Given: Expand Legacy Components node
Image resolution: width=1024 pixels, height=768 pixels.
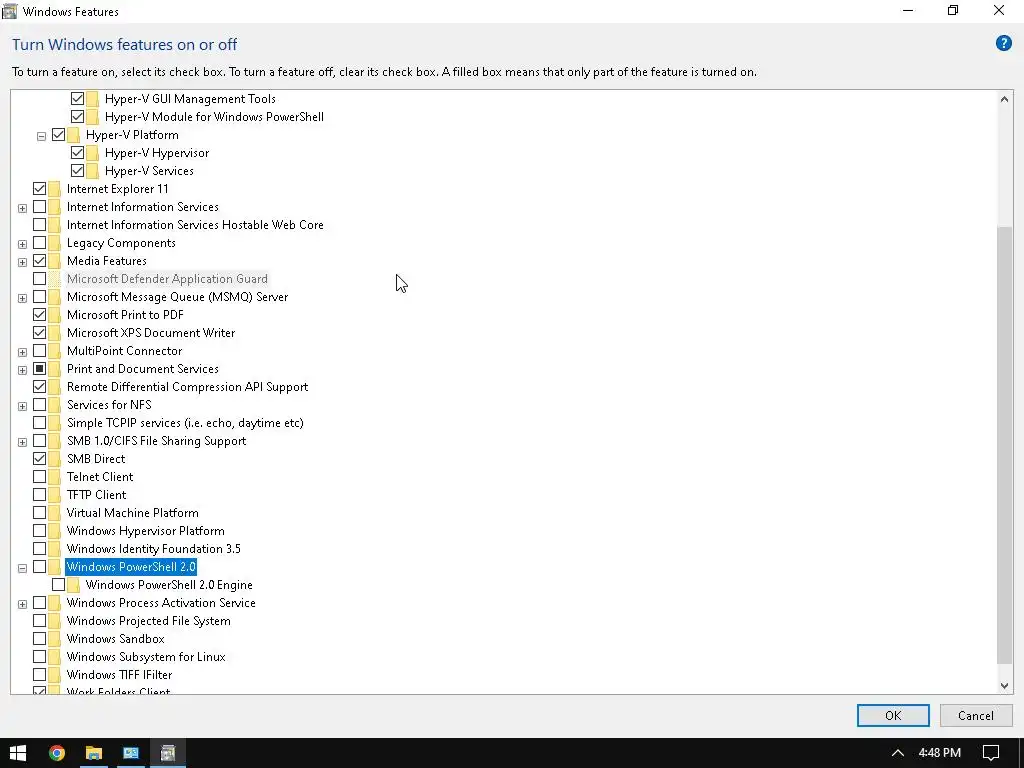Looking at the screenshot, I should click(x=22, y=244).
